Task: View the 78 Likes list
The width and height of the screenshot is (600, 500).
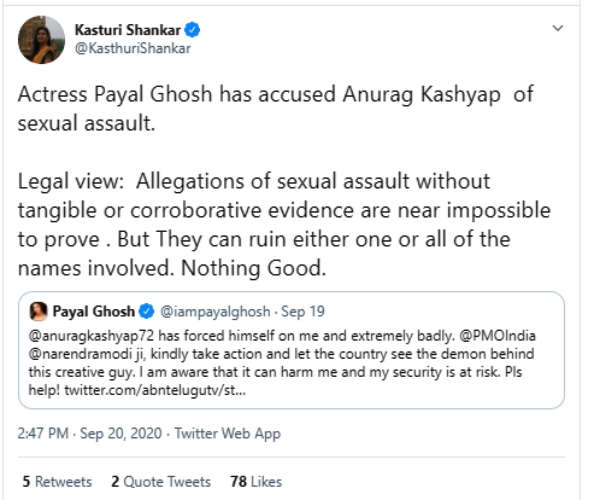Action: pyautogui.click(x=256, y=482)
